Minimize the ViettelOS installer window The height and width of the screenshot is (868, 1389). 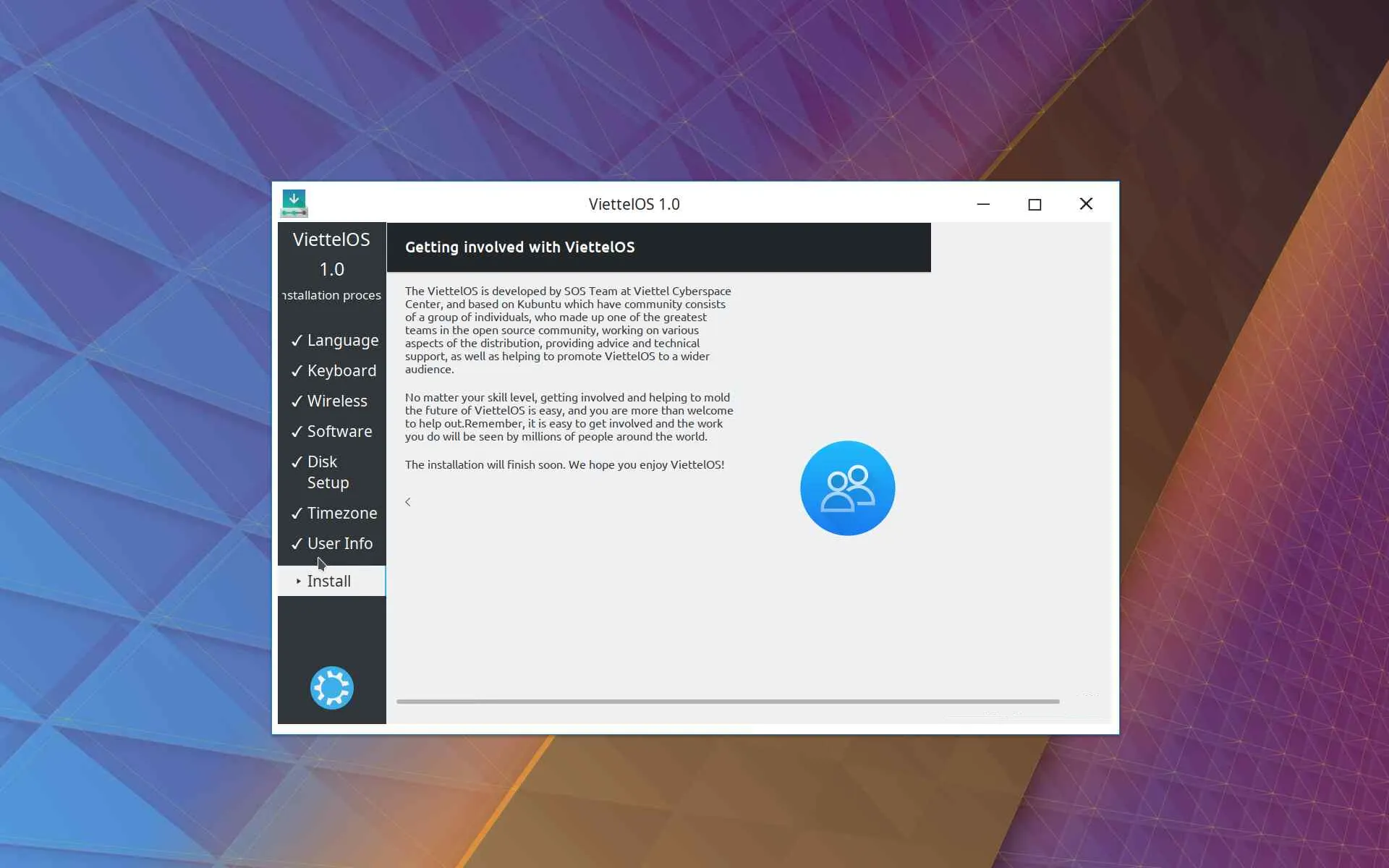[x=983, y=204]
